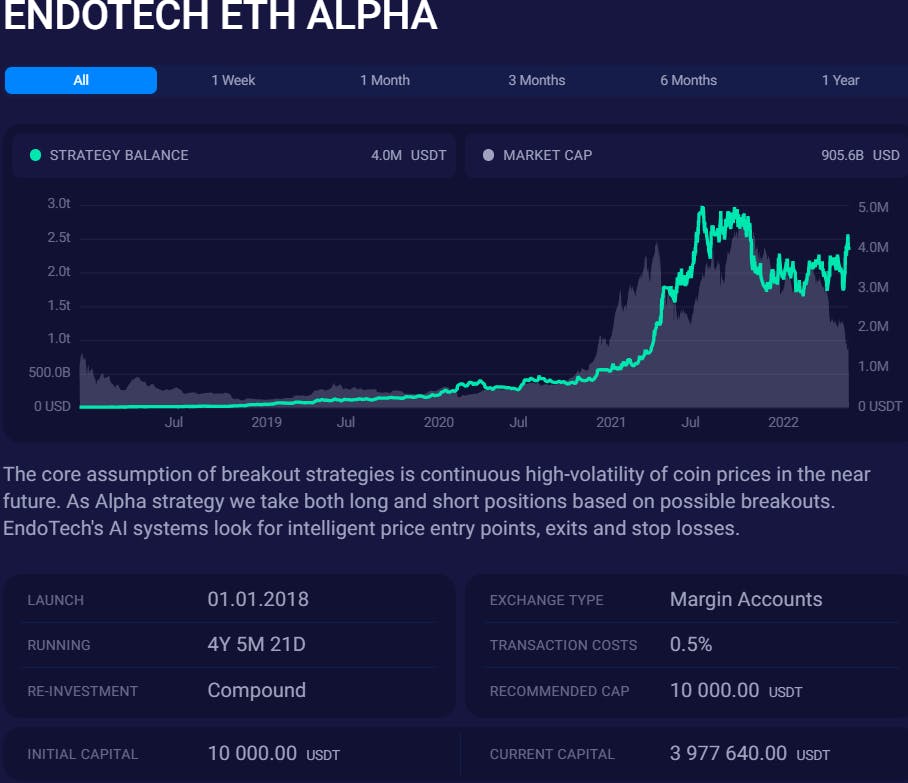Image resolution: width=908 pixels, height=783 pixels.
Task: Click the green Strategy Balance legend dot
Action: coord(36,155)
